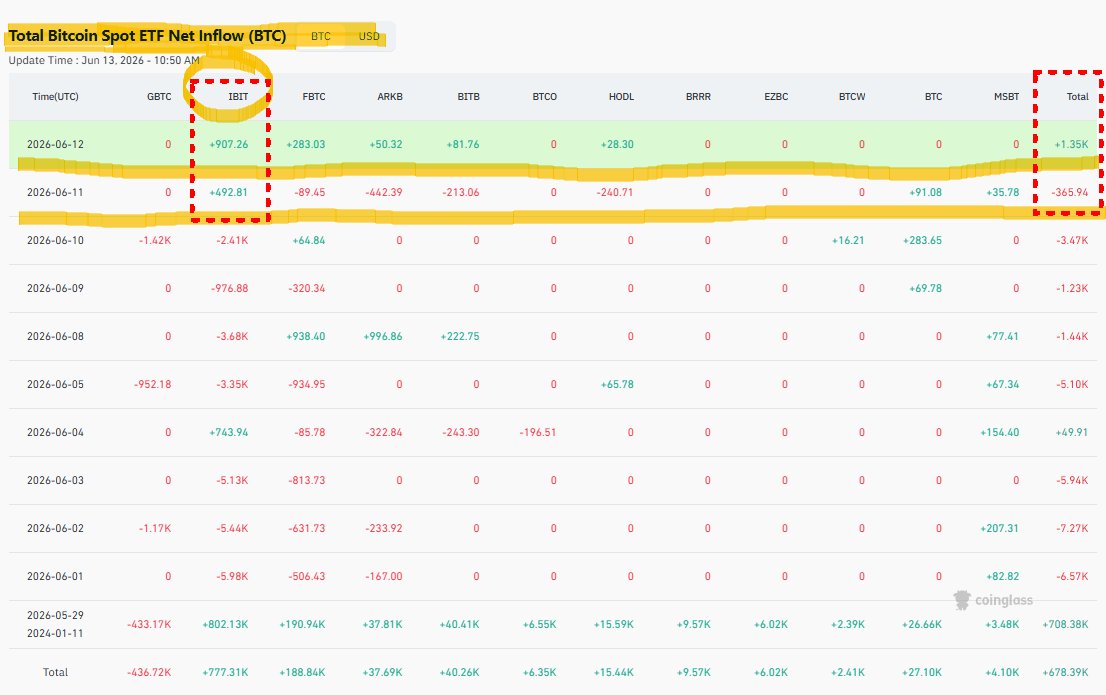
Task: Click the BTC value +283.65
Action: click(923, 241)
